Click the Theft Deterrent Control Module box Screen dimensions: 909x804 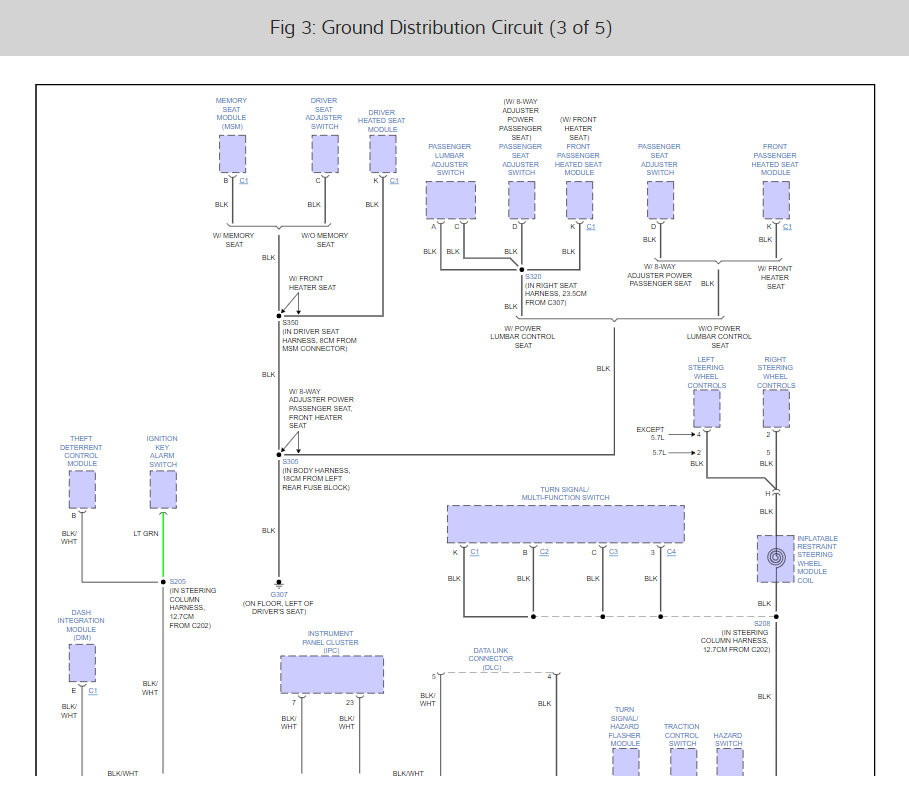click(82, 489)
